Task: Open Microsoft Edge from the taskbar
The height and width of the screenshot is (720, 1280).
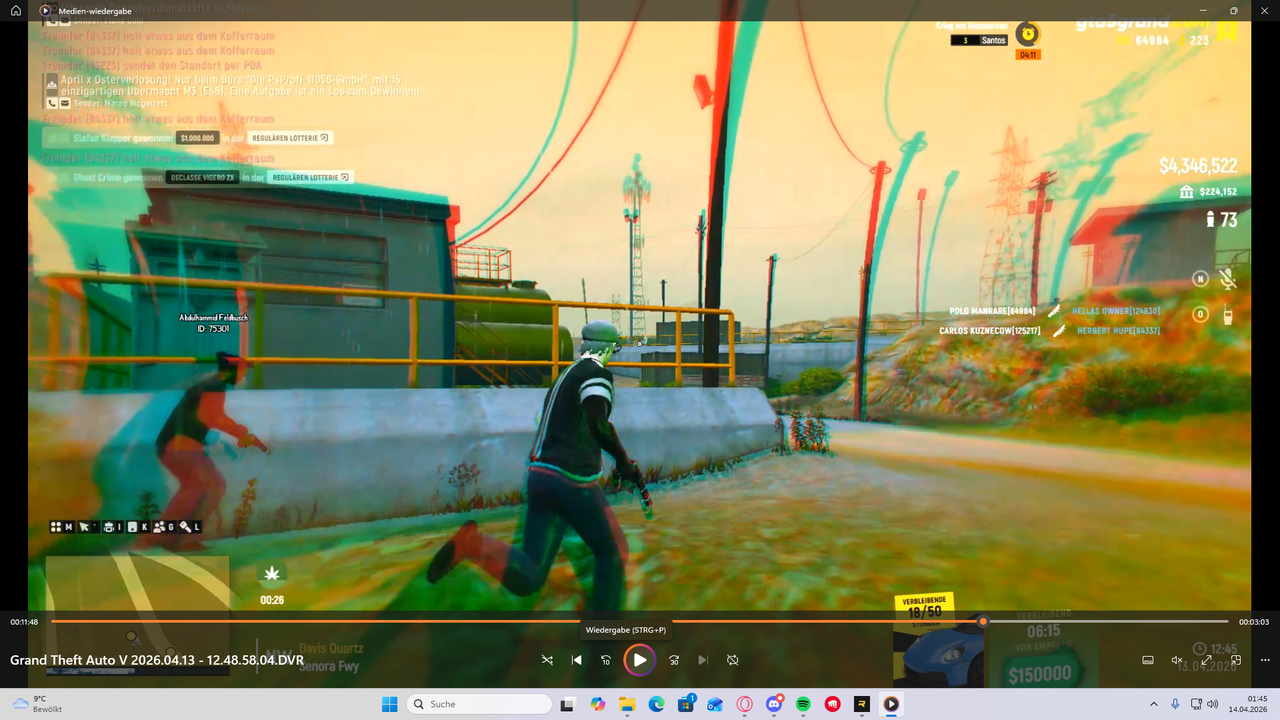Action: click(x=656, y=704)
